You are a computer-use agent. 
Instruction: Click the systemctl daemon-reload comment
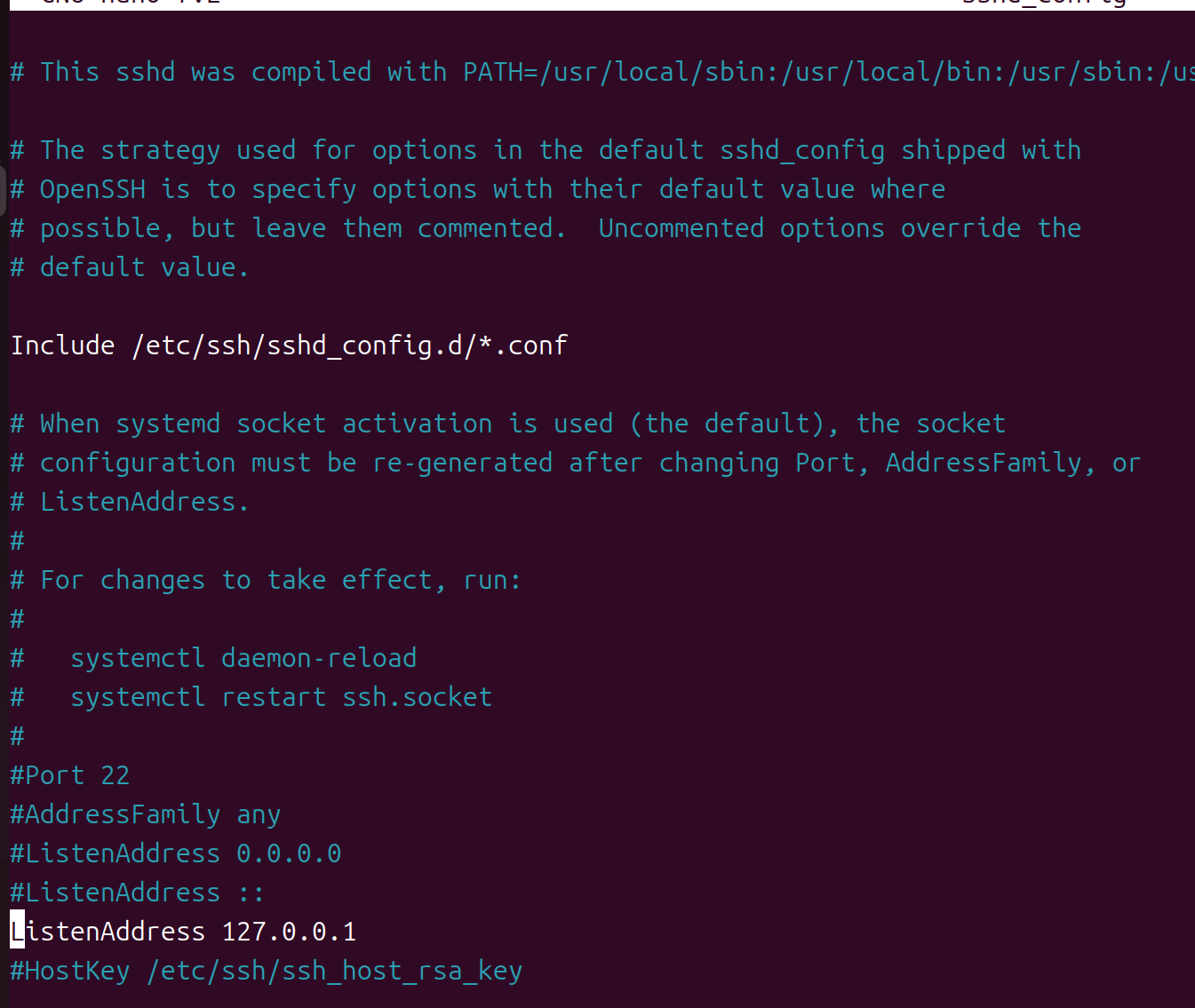tap(243, 658)
